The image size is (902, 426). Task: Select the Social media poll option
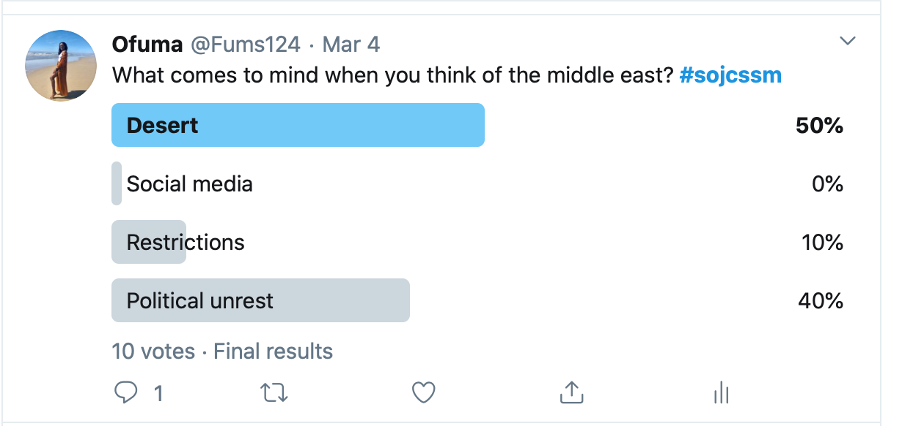(189, 184)
